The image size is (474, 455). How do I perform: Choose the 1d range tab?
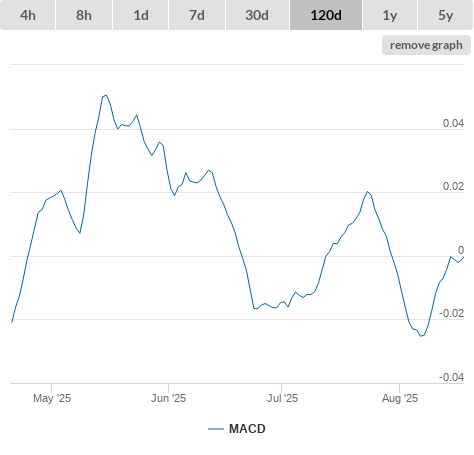pos(141,15)
